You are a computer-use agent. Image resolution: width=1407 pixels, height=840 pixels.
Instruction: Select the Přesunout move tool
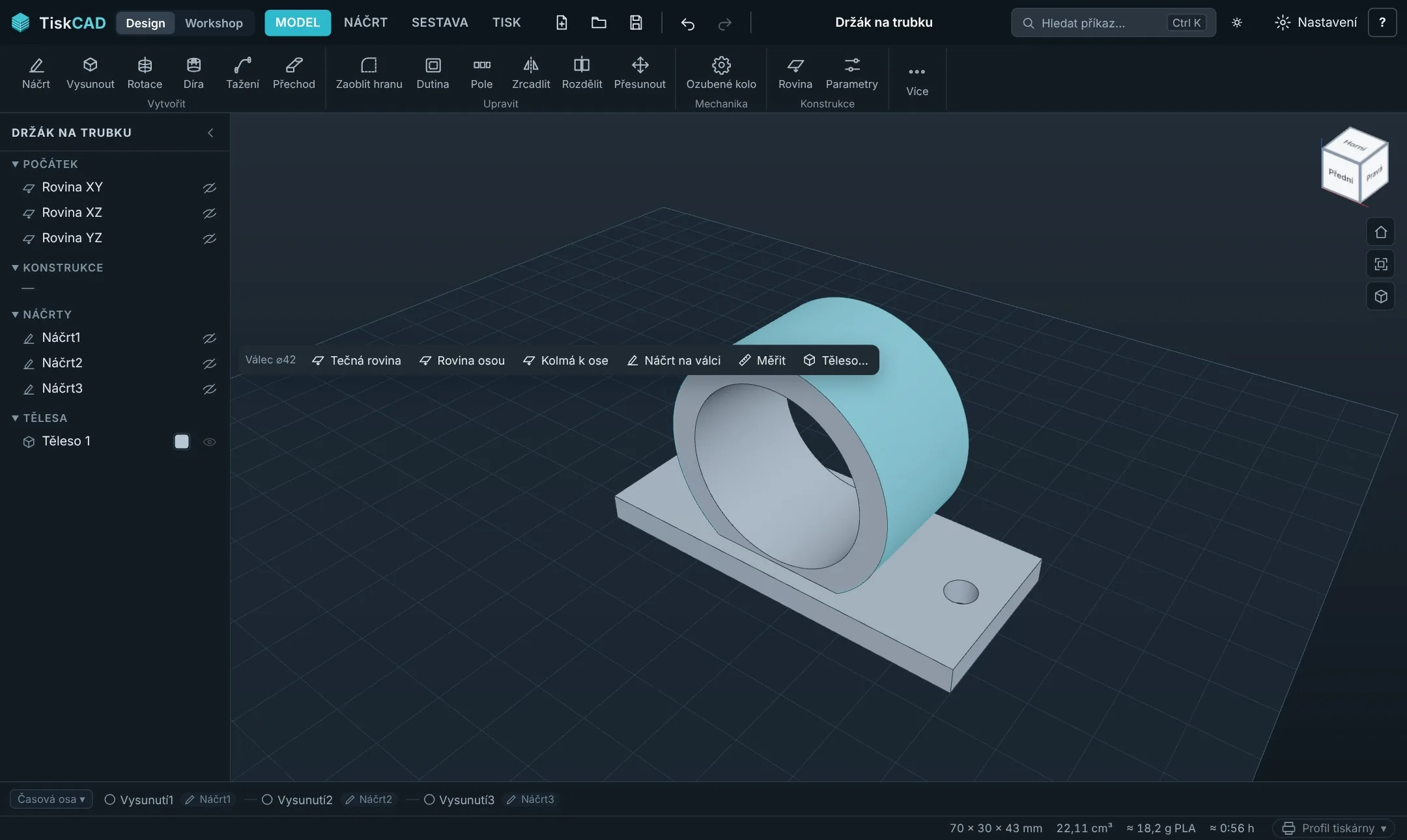[x=640, y=73]
